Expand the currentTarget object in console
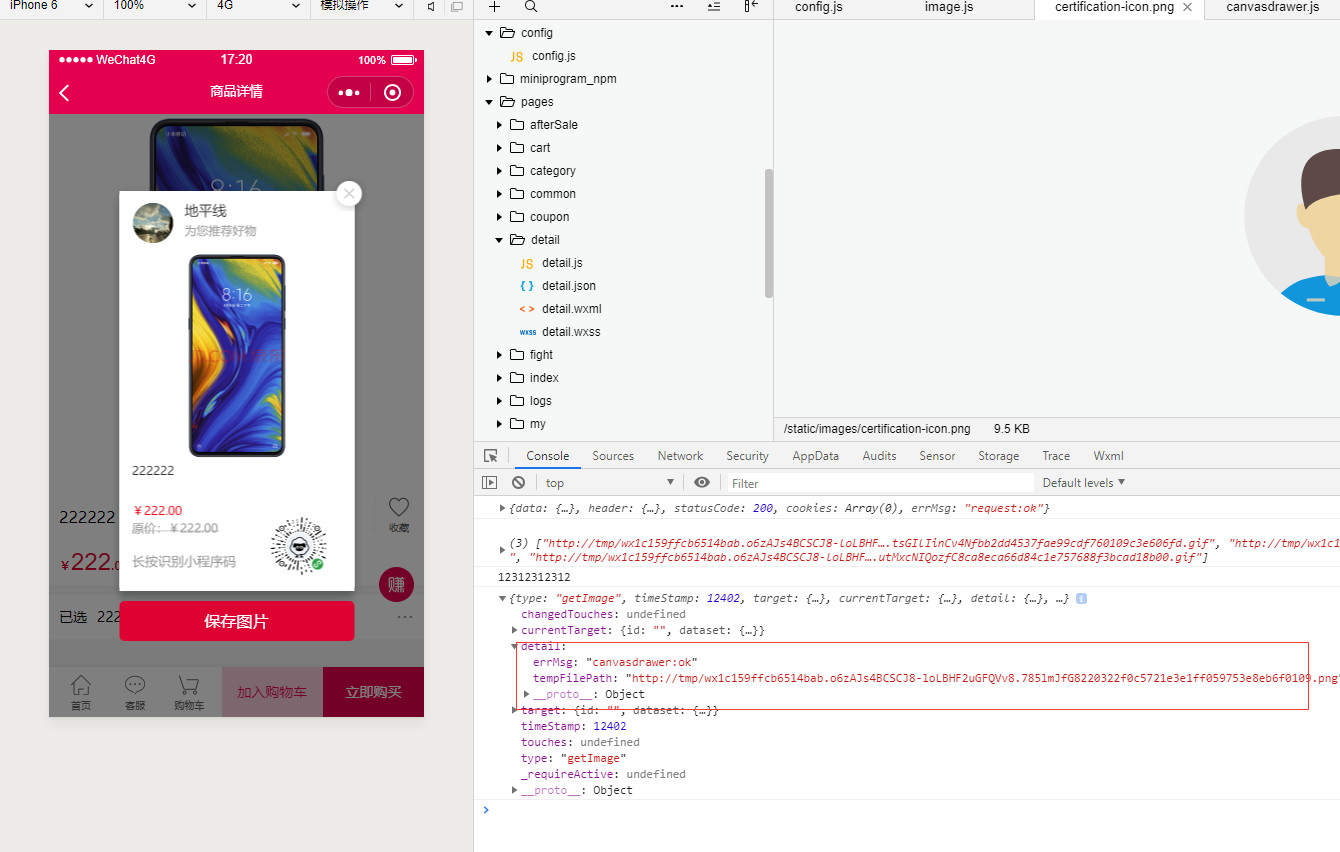 pos(515,630)
